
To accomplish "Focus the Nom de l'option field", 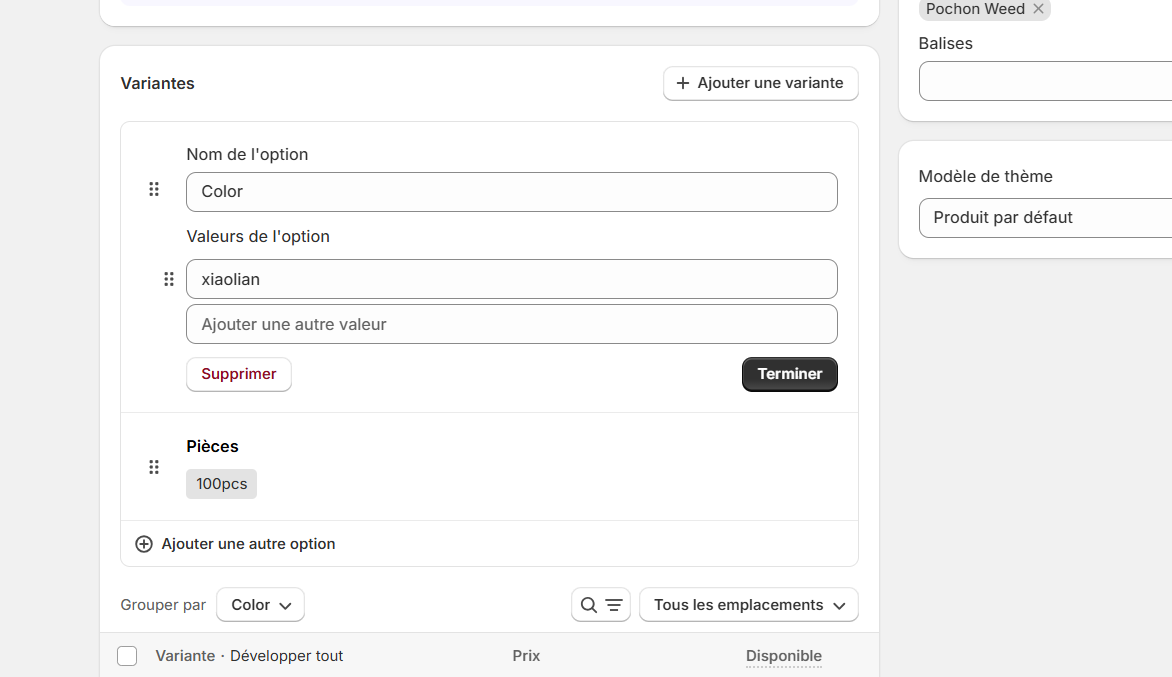I will click(x=511, y=192).
